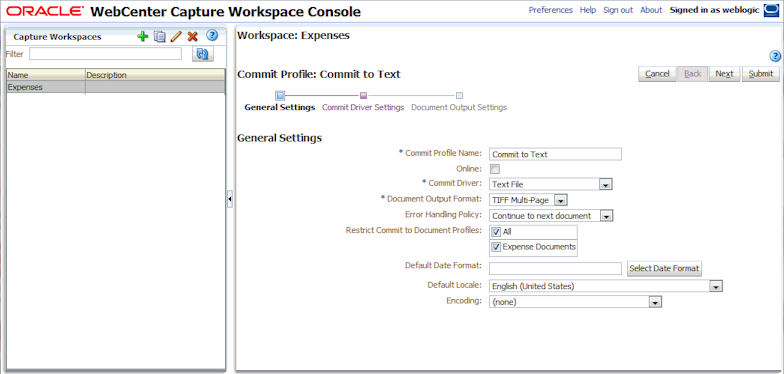The image size is (784, 374).
Task: Click the Commit Profile Name field
Action: coord(555,154)
